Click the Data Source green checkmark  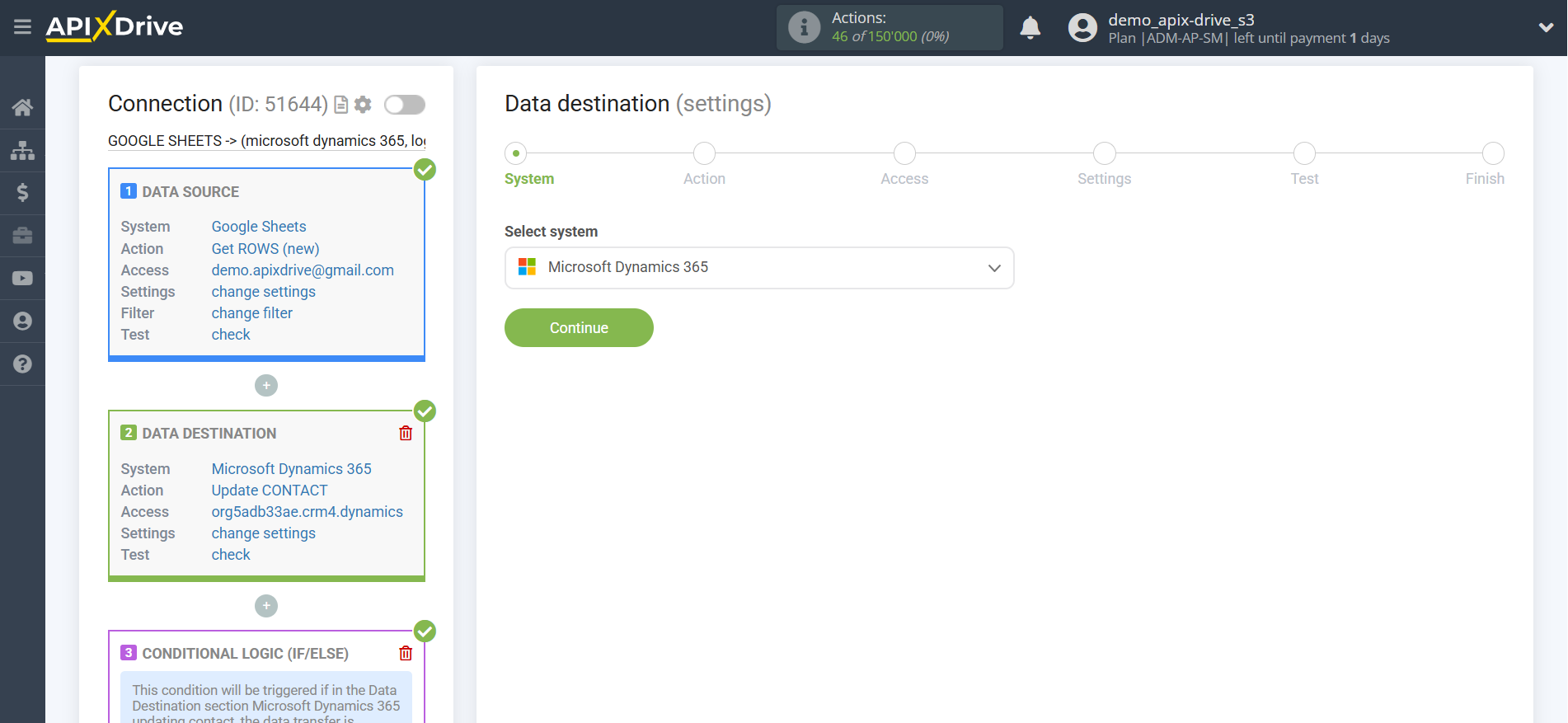pyautogui.click(x=425, y=170)
